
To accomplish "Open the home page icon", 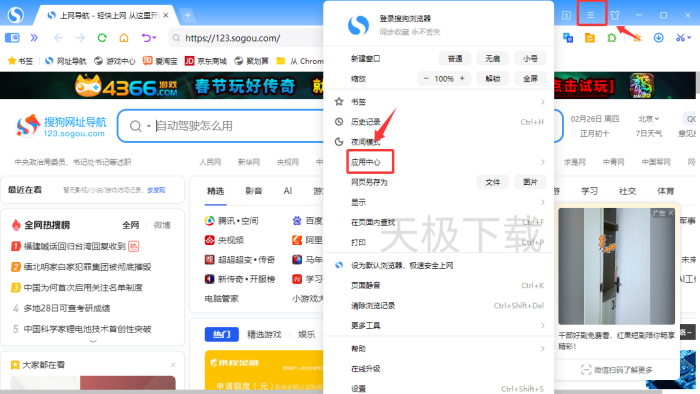I will (x=124, y=38).
